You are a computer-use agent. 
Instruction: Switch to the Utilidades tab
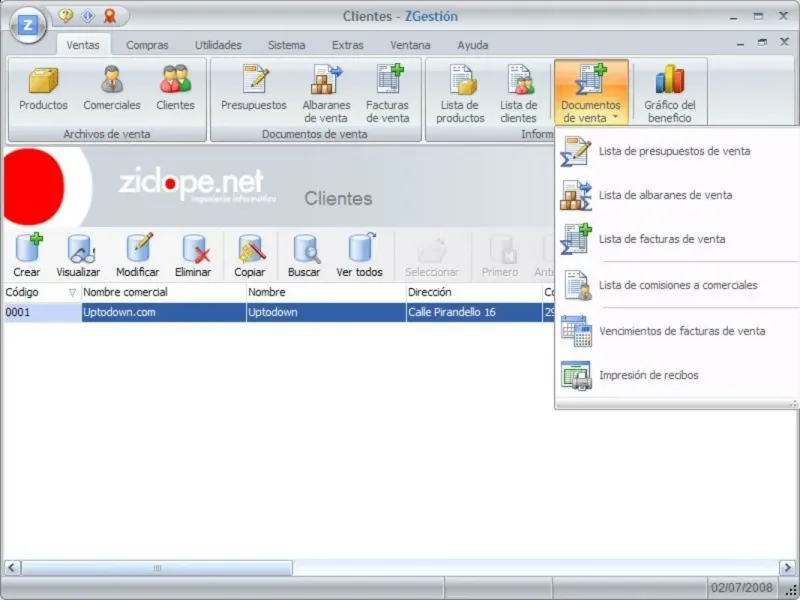[218, 45]
